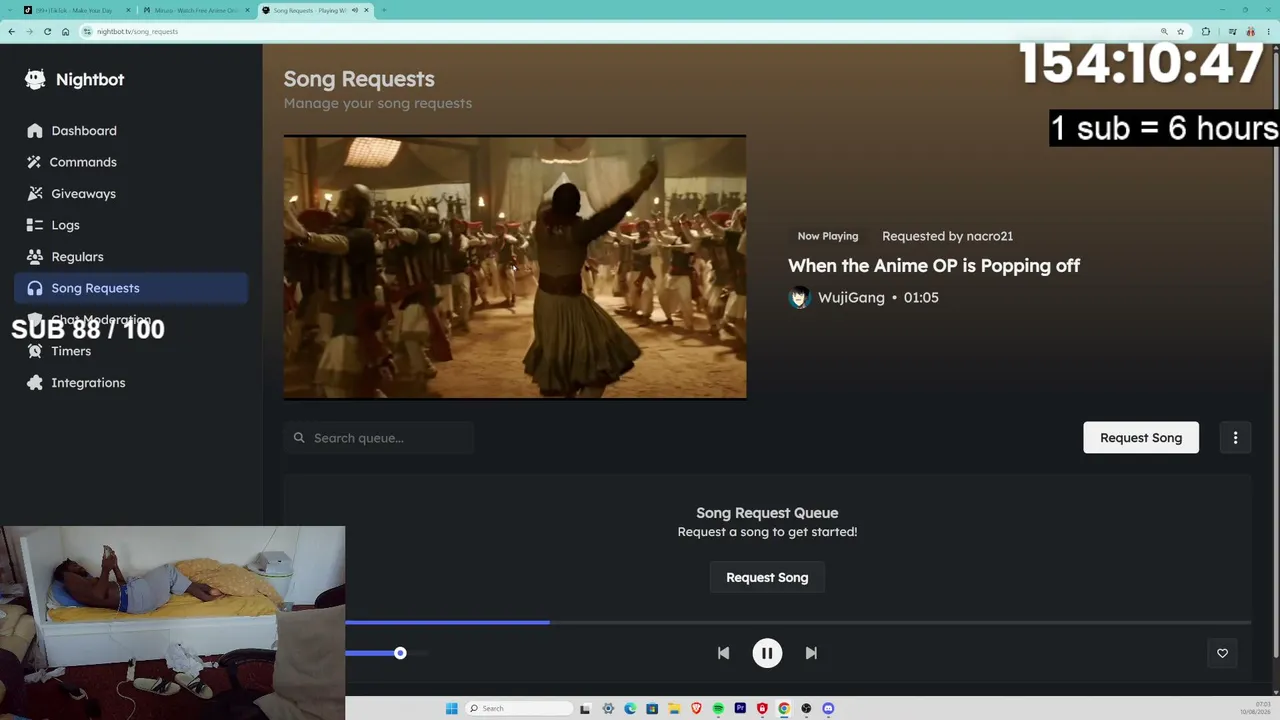Open File Explorer from the taskbar
This screenshot has height=720, width=1280.
pos(674,708)
